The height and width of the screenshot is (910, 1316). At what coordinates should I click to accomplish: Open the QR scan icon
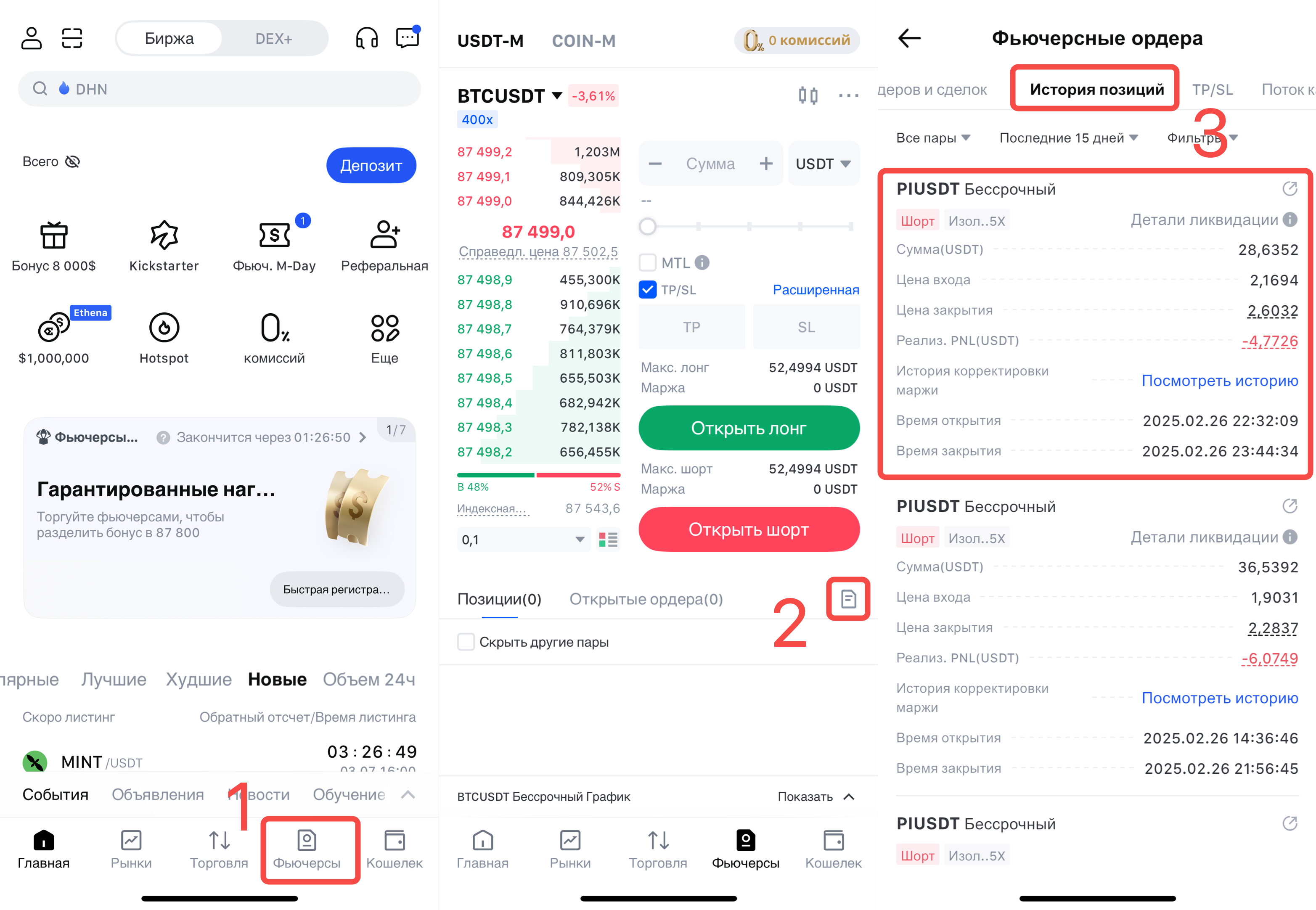coord(72,38)
